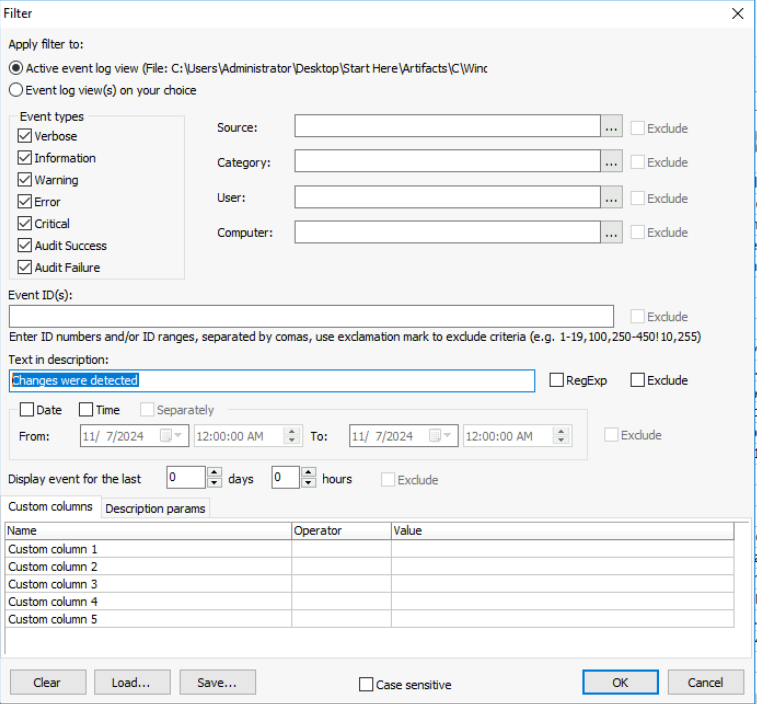Switch to the Description params tab
The width and height of the screenshot is (757, 704).
pos(155,508)
